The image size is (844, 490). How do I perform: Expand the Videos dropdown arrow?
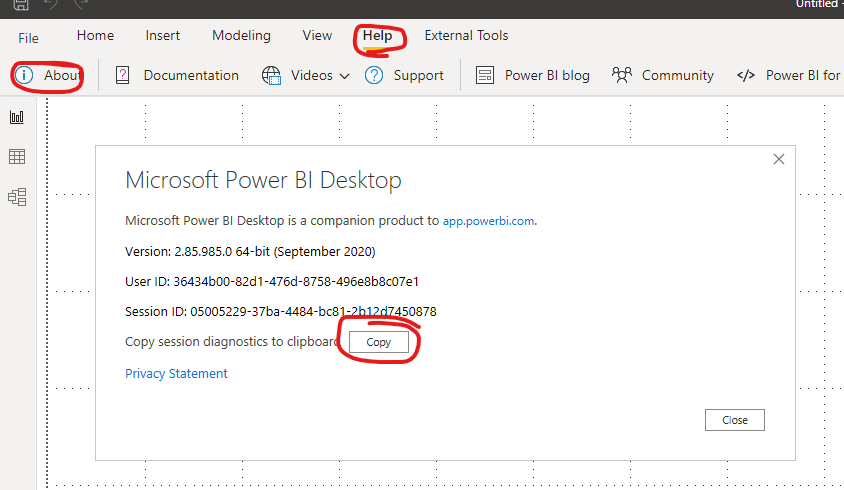click(x=344, y=76)
